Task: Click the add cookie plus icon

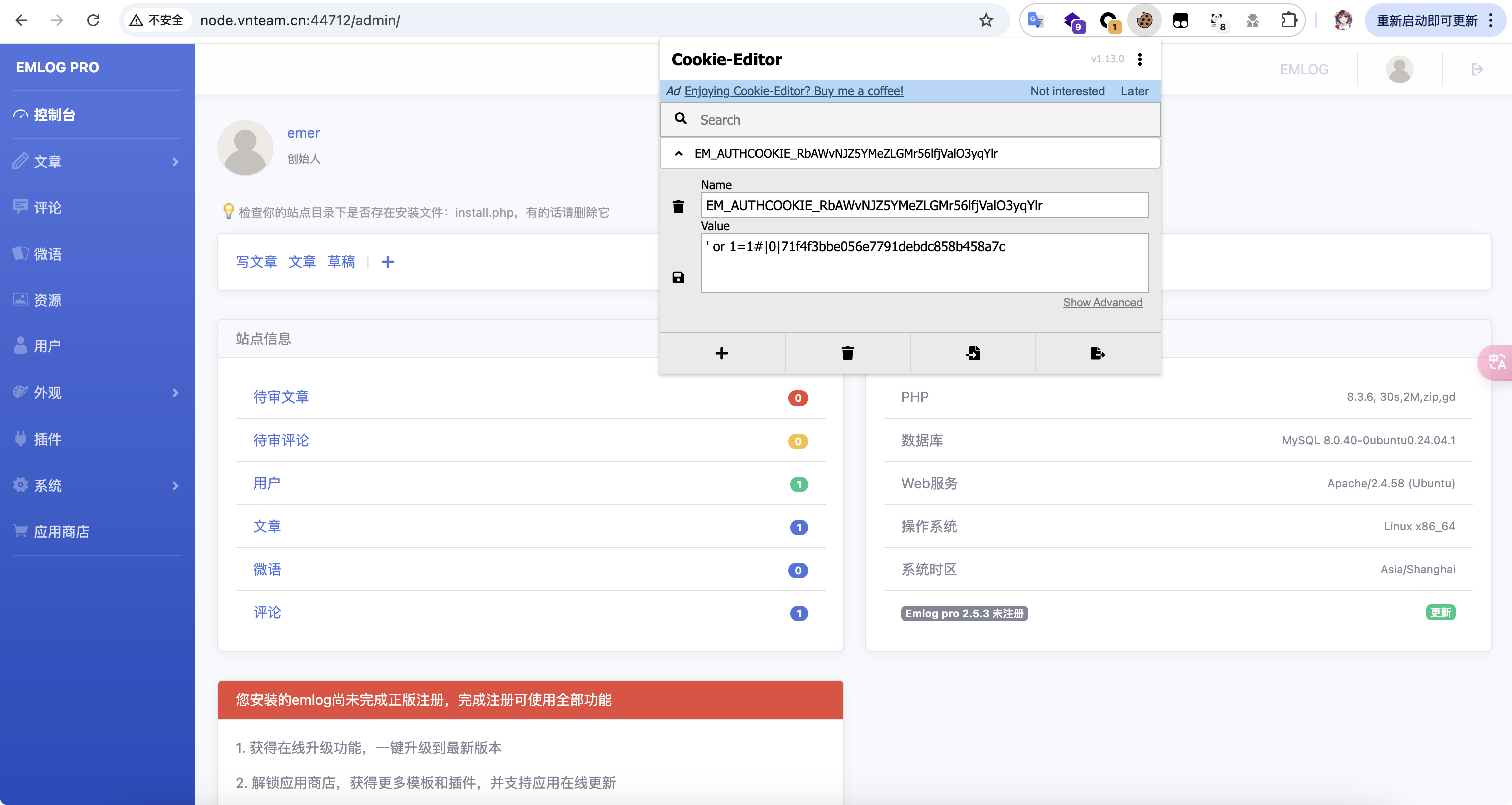Action: pyautogui.click(x=722, y=353)
